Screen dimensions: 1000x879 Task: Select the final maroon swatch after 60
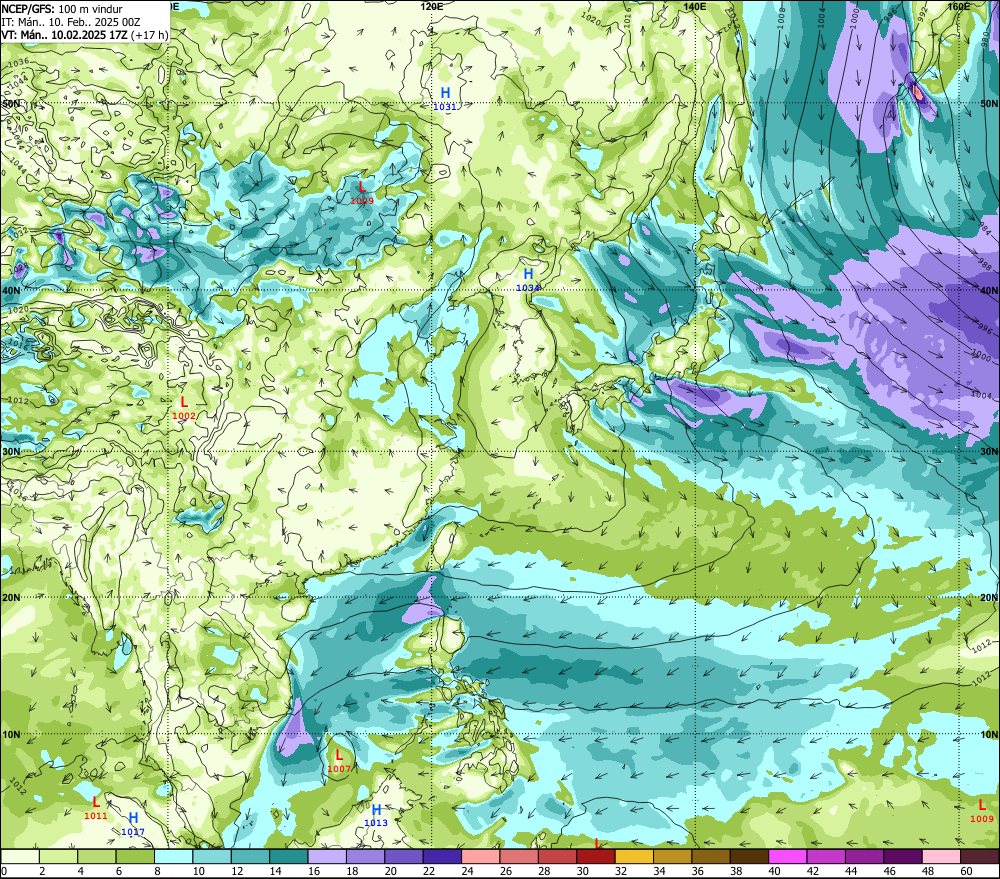point(980,856)
